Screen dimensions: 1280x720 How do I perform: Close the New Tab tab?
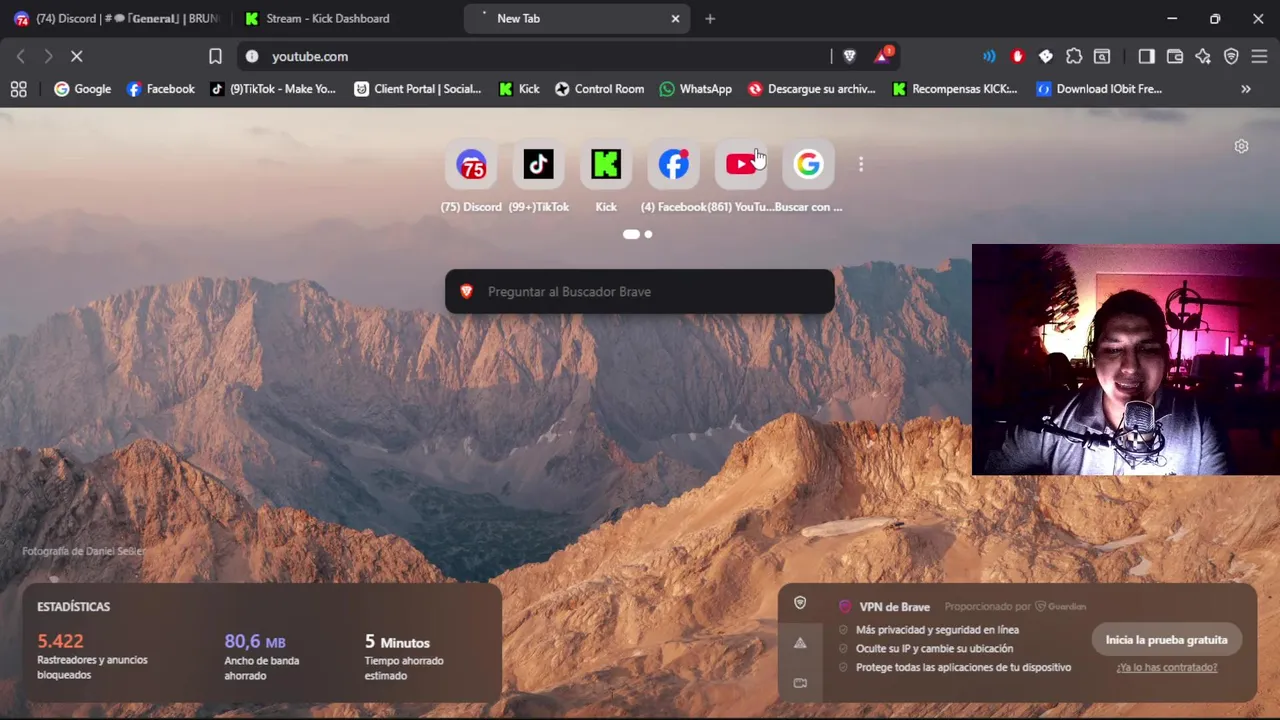click(x=675, y=18)
